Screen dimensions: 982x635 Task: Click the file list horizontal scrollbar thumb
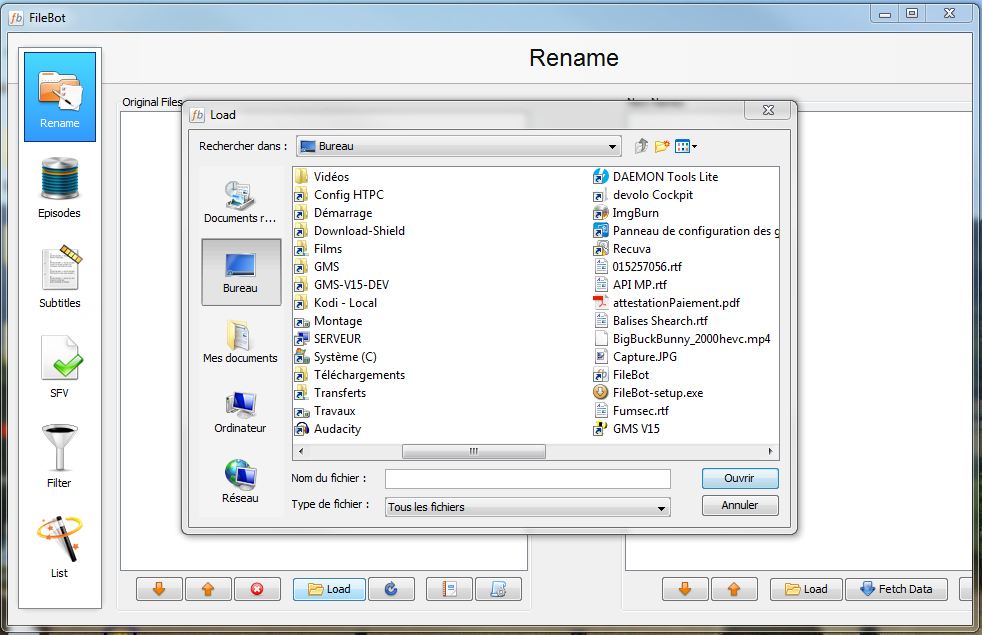click(x=473, y=452)
